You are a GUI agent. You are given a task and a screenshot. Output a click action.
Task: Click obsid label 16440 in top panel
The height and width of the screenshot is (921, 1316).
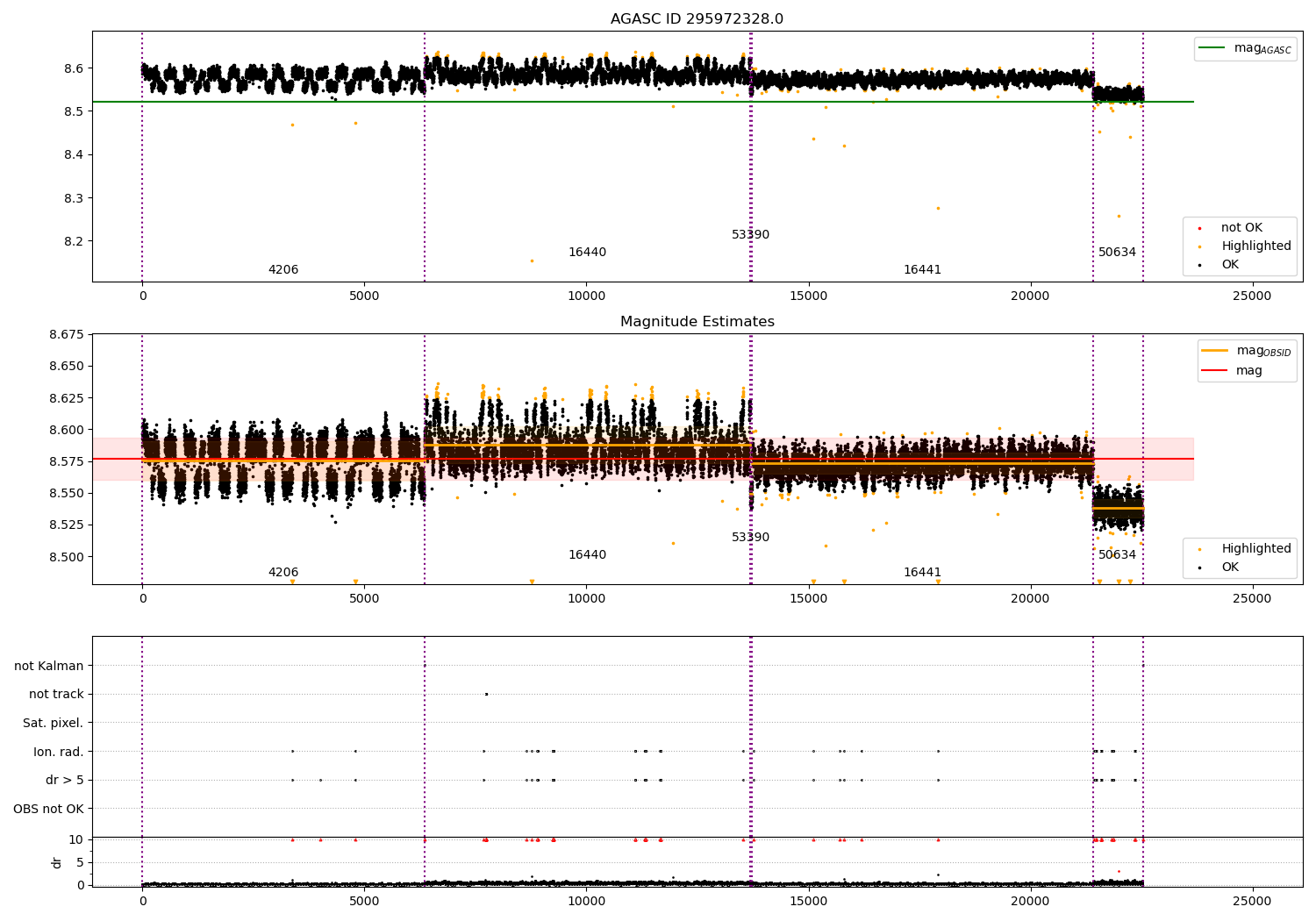click(x=587, y=253)
